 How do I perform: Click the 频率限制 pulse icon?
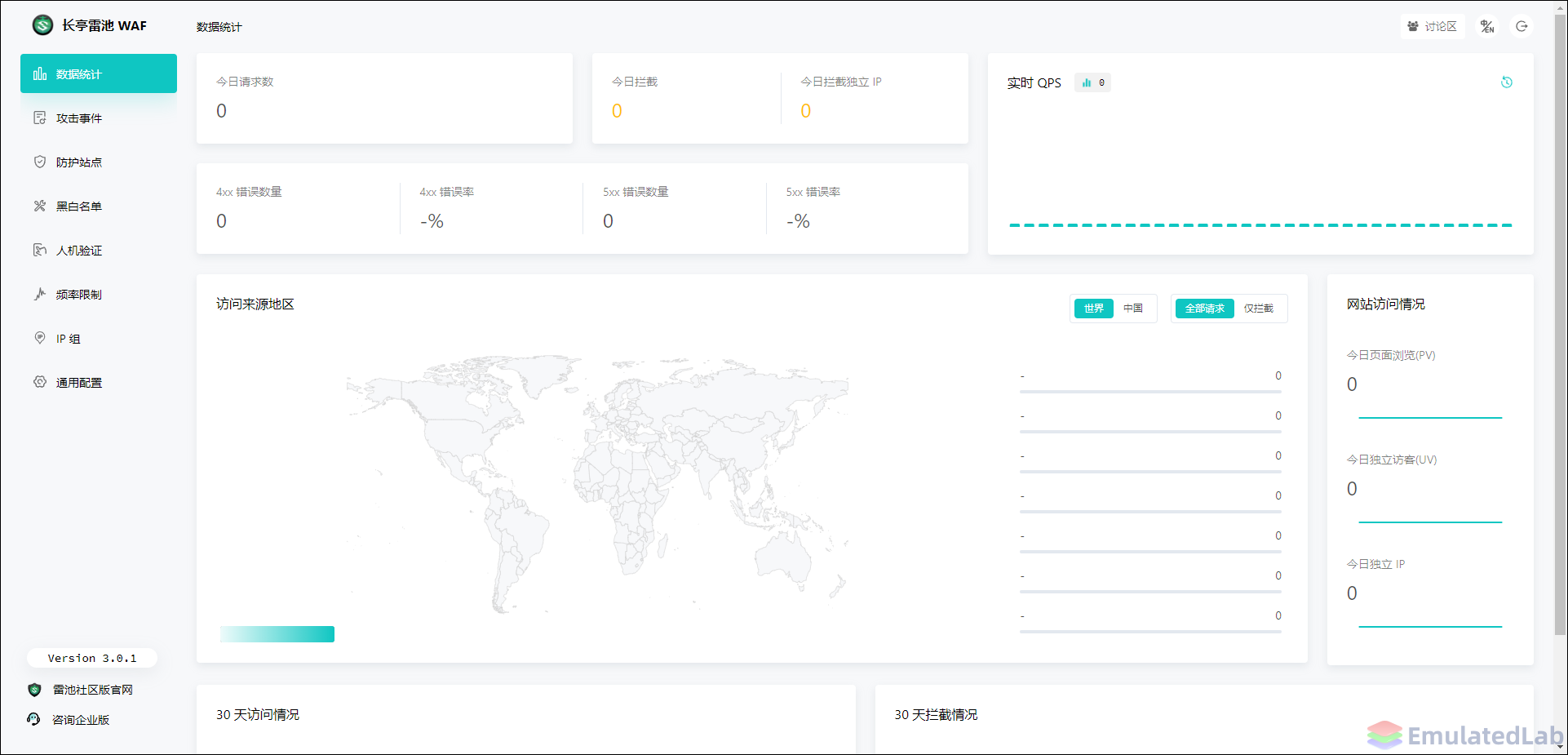[40, 294]
